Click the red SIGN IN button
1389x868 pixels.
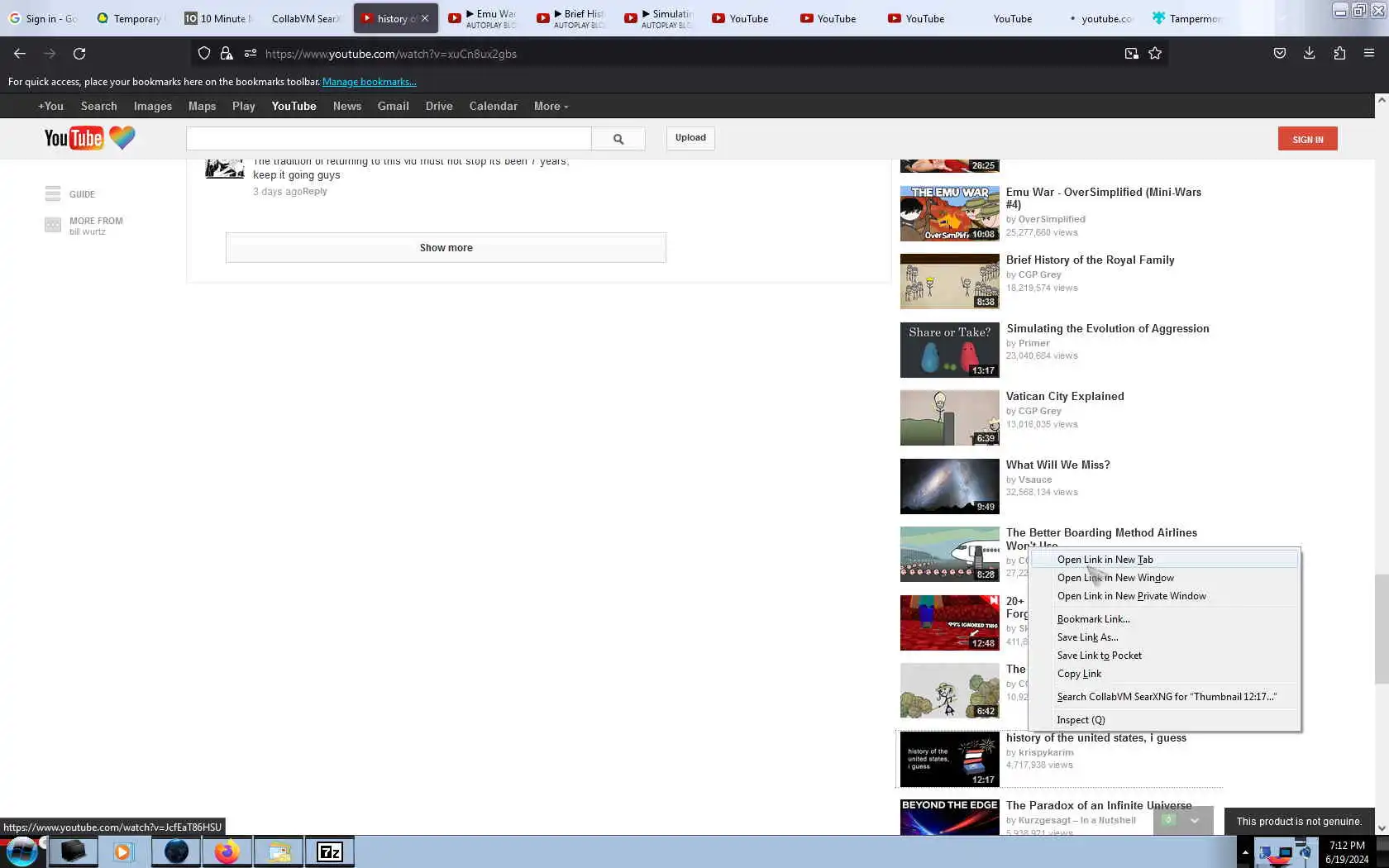click(1307, 139)
